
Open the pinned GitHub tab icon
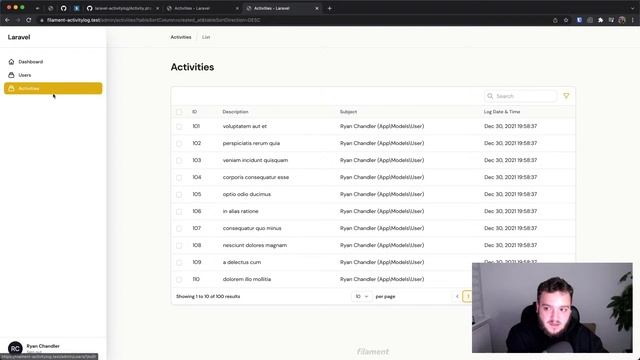click(63, 8)
